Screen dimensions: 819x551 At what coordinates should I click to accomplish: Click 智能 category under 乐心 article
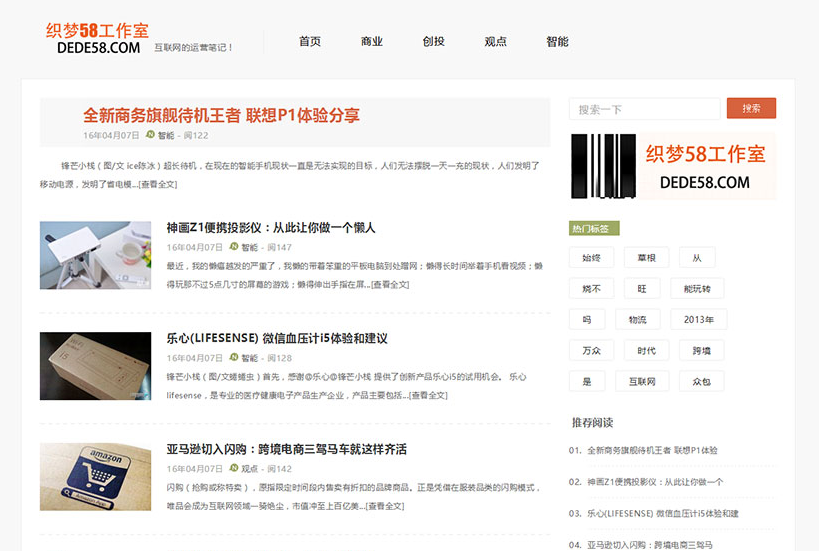click(x=250, y=358)
